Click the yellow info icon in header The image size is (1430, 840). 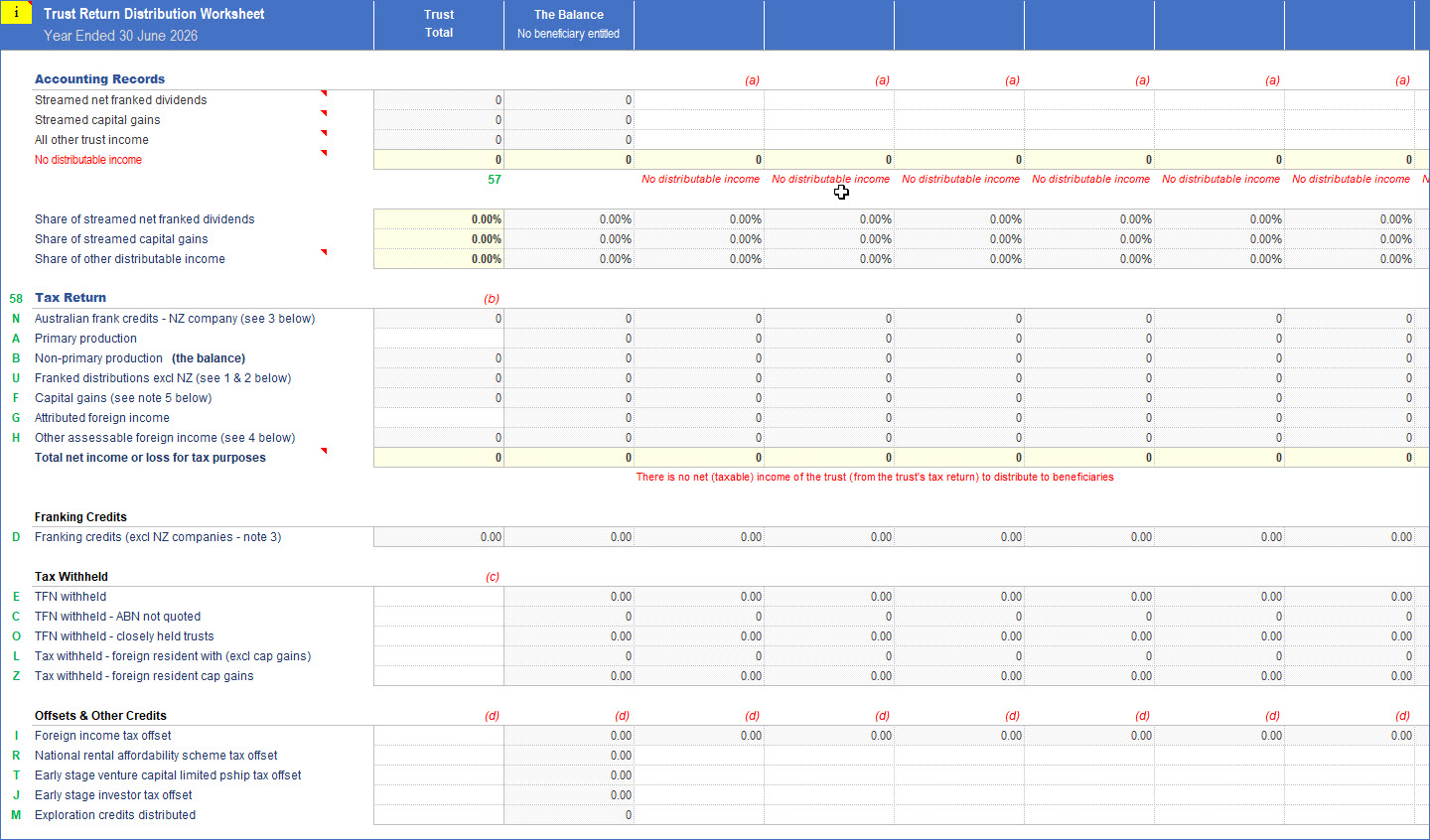(16, 13)
